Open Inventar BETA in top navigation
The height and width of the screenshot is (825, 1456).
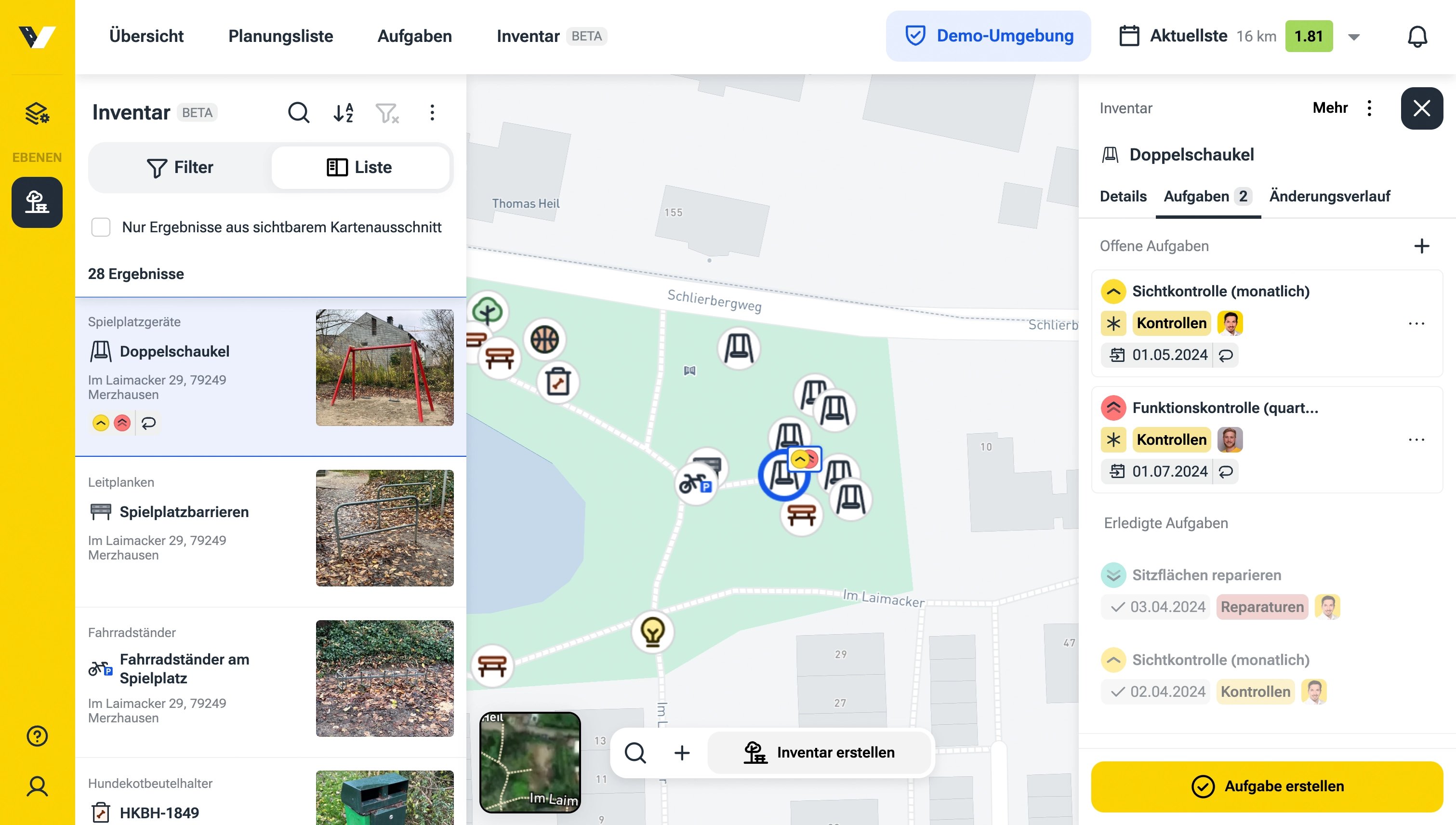pos(551,36)
